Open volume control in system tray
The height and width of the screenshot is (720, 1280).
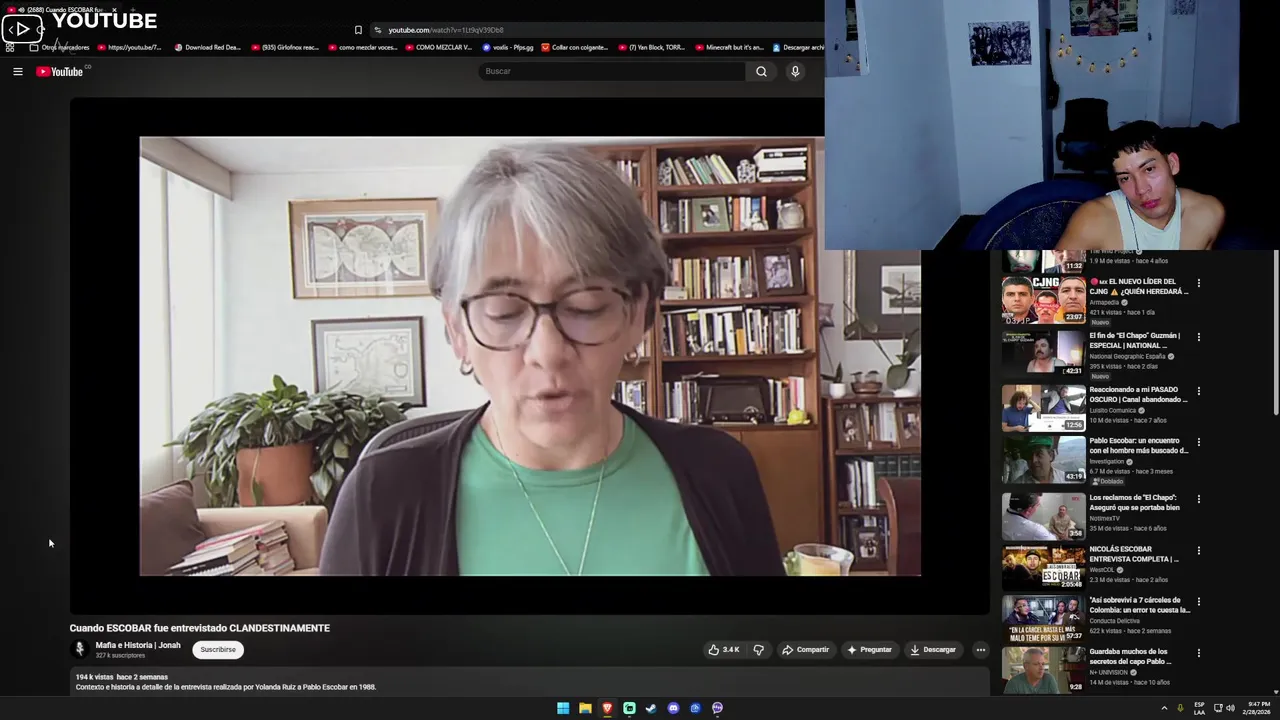(x=1230, y=708)
